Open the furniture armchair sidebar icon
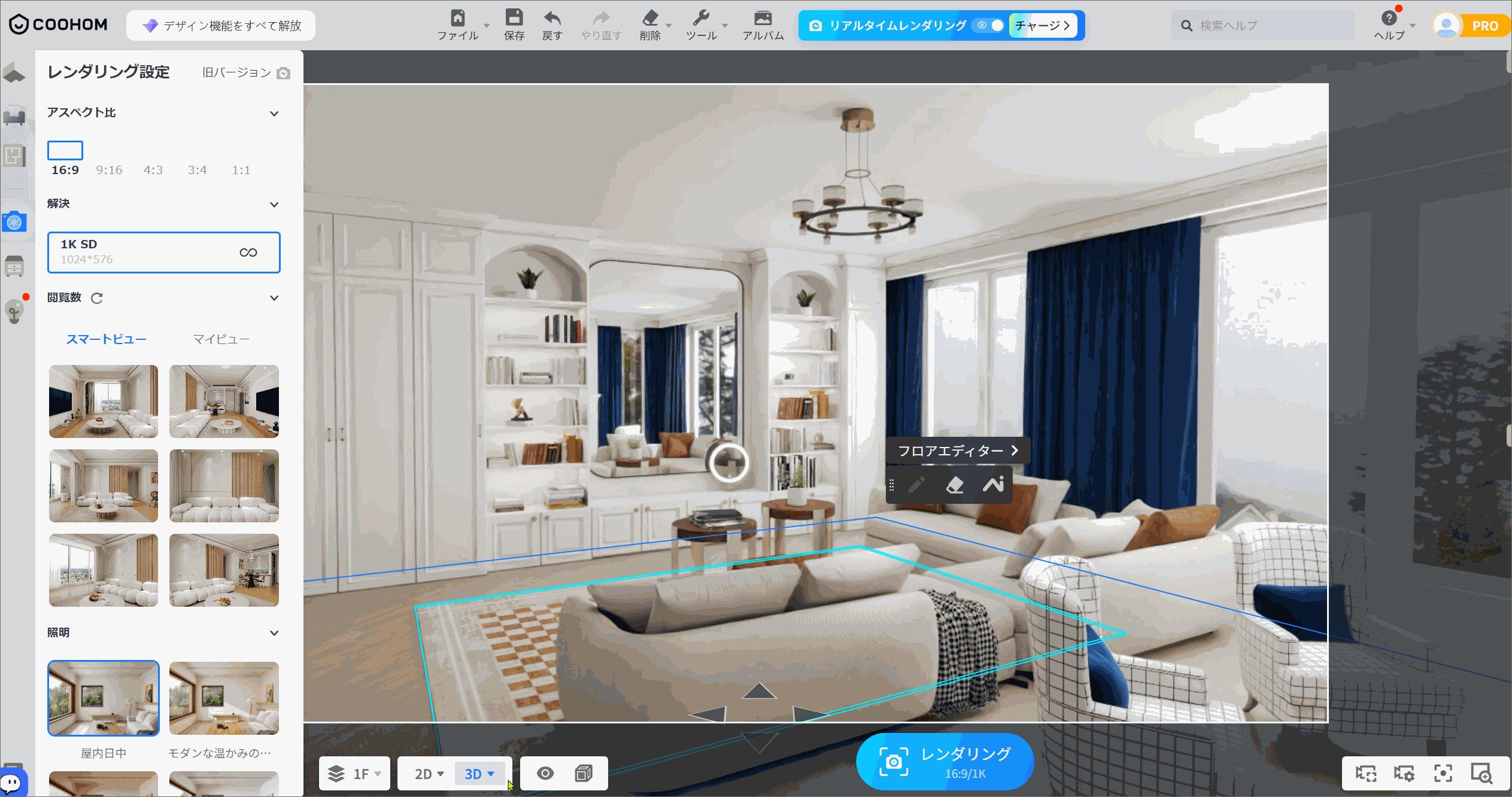This screenshot has width=1512, height=797. click(x=14, y=115)
